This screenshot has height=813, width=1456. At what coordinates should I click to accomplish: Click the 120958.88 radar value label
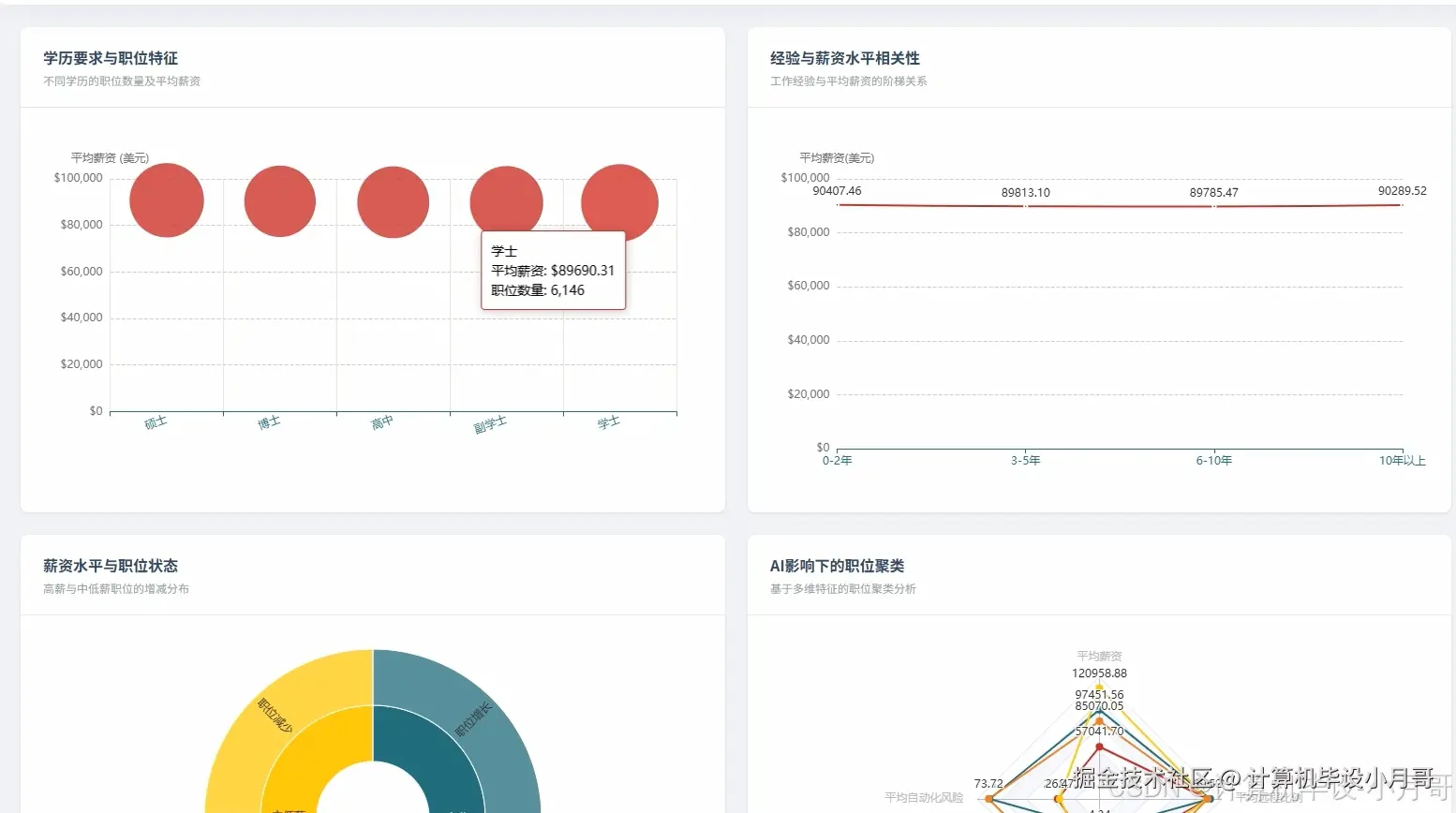tap(1099, 673)
